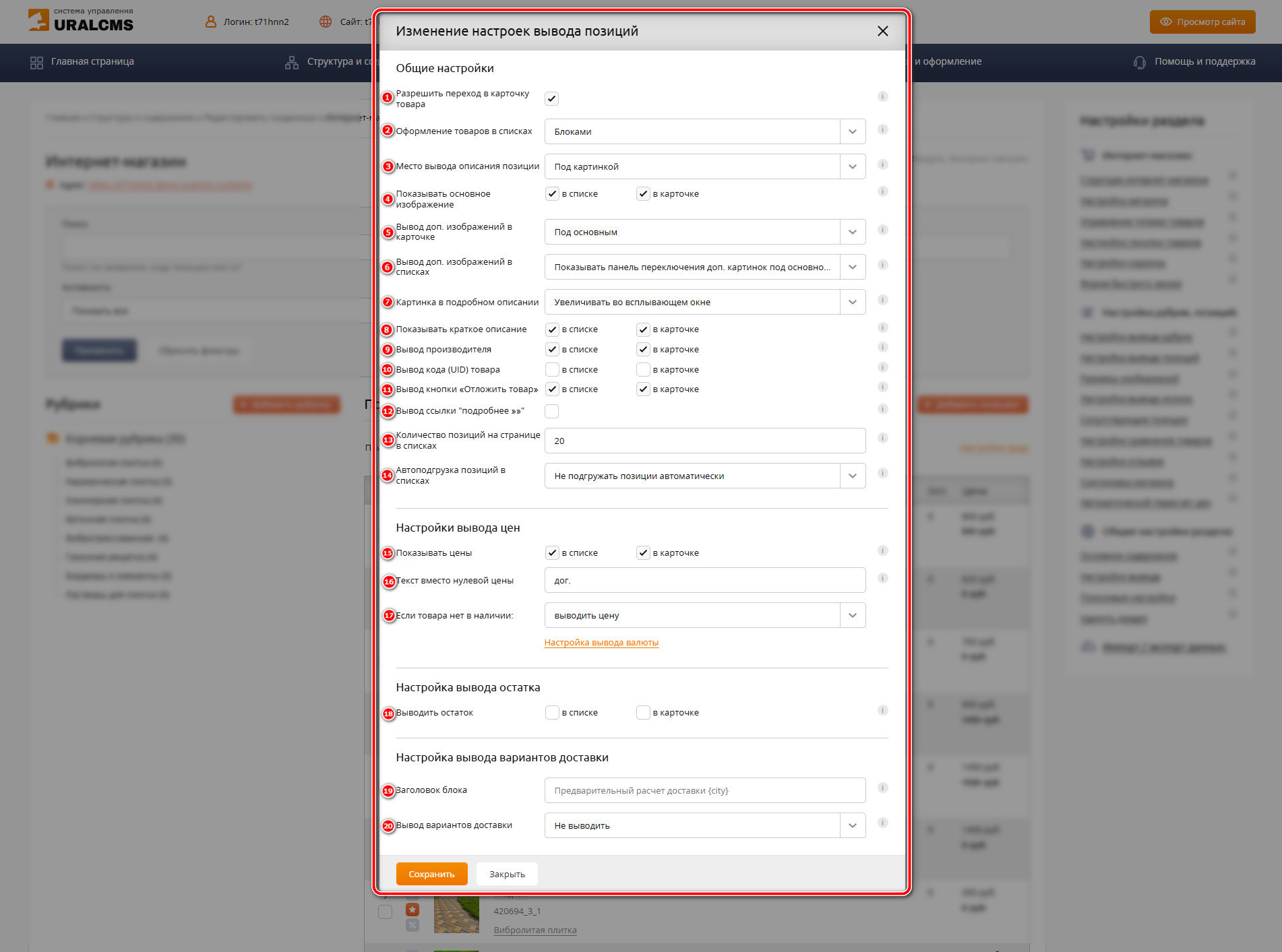Click the orange 'Сохранить' button
1282x952 pixels.
[x=431, y=874]
